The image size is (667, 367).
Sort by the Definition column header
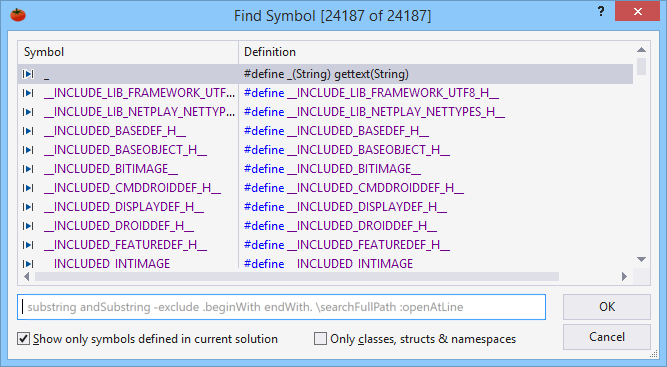click(x=436, y=52)
